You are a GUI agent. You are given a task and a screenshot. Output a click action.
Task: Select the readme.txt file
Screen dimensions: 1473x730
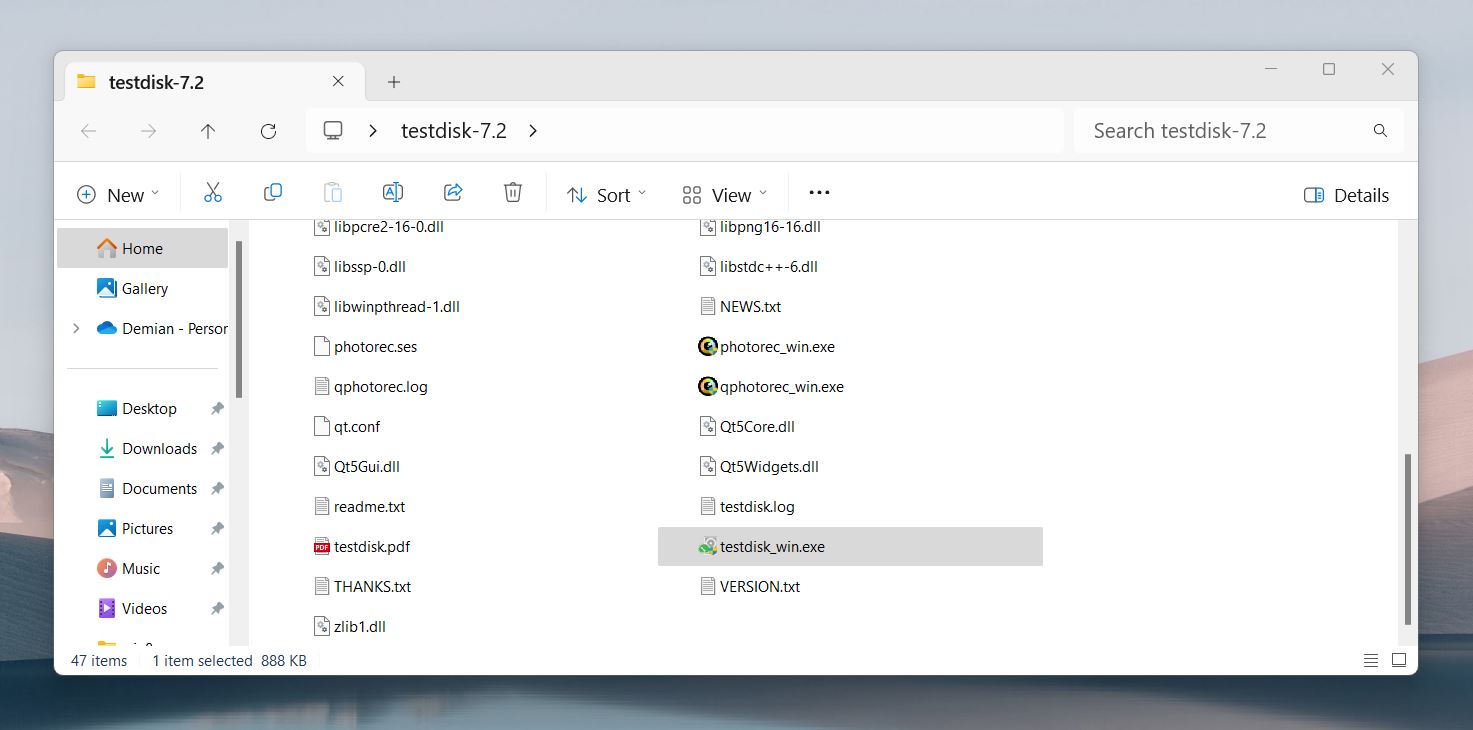pos(359,507)
